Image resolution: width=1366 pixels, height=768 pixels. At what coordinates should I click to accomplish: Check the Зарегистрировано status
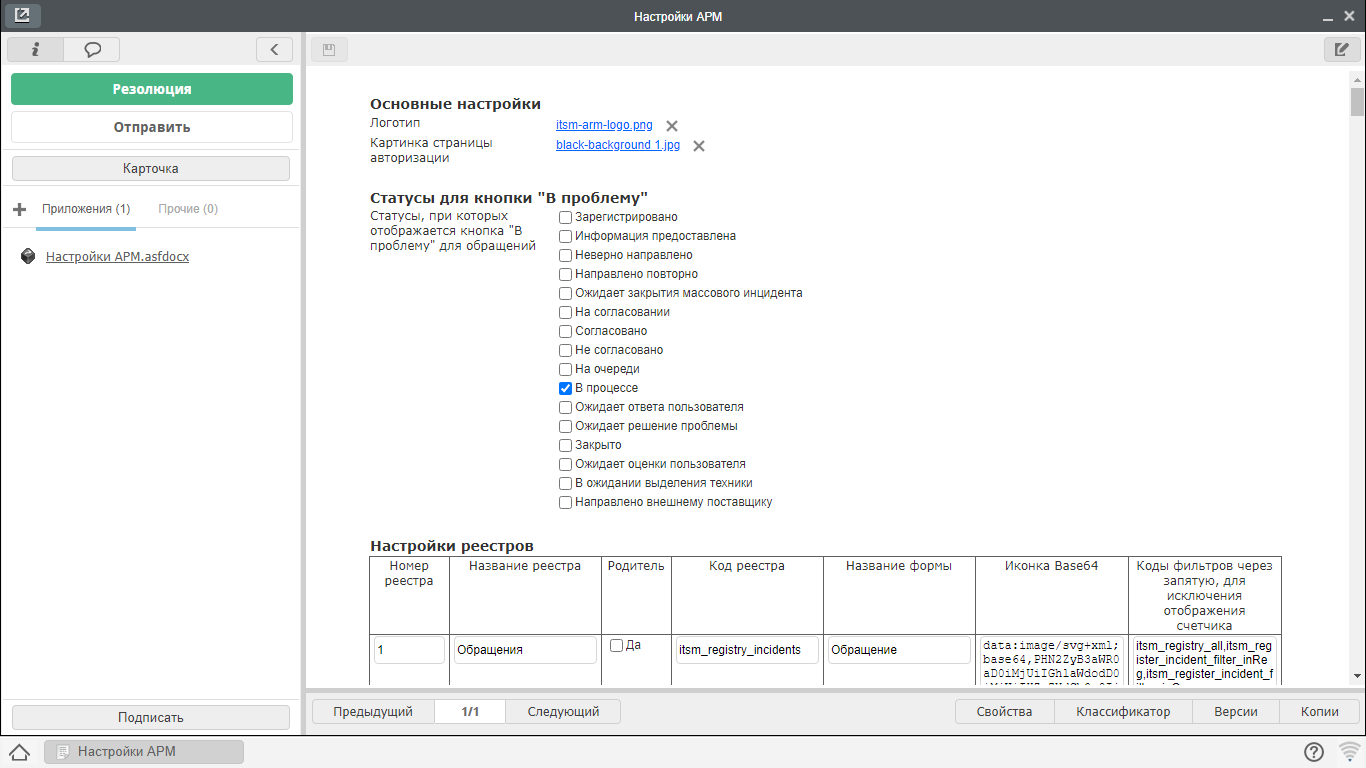click(566, 217)
